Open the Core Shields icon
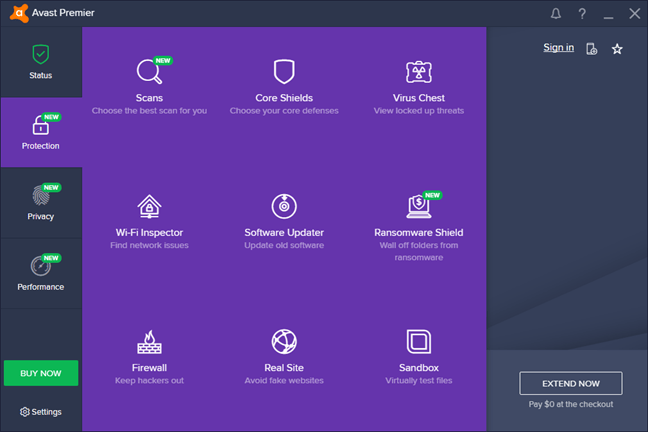Image resolution: width=648 pixels, height=432 pixels. click(x=284, y=72)
